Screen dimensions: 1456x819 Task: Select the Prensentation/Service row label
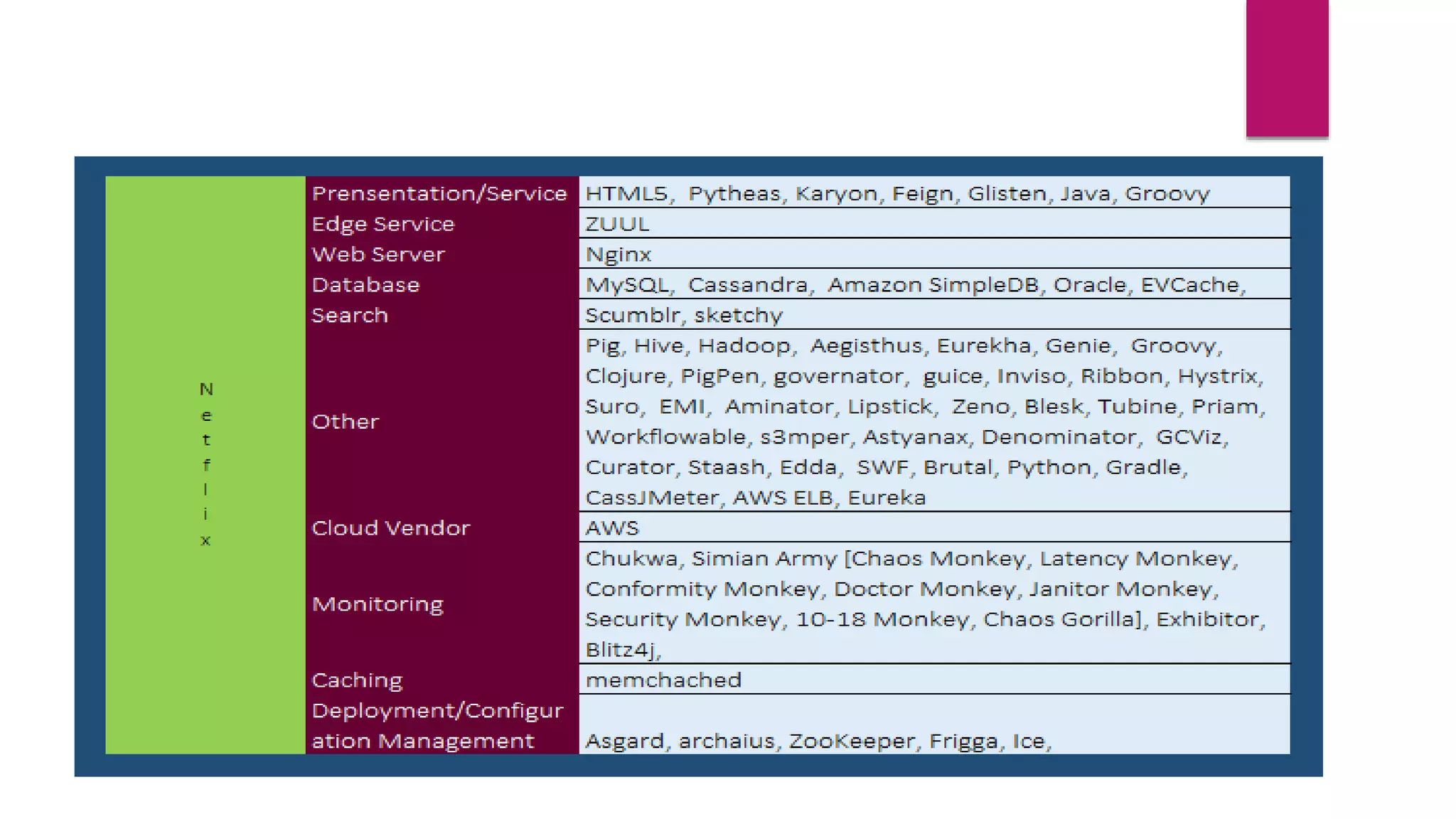pyautogui.click(x=439, y=193)
